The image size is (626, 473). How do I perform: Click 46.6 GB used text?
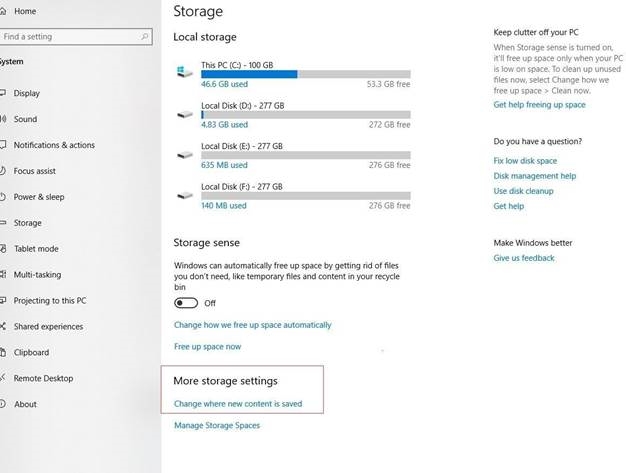[224, 84]
